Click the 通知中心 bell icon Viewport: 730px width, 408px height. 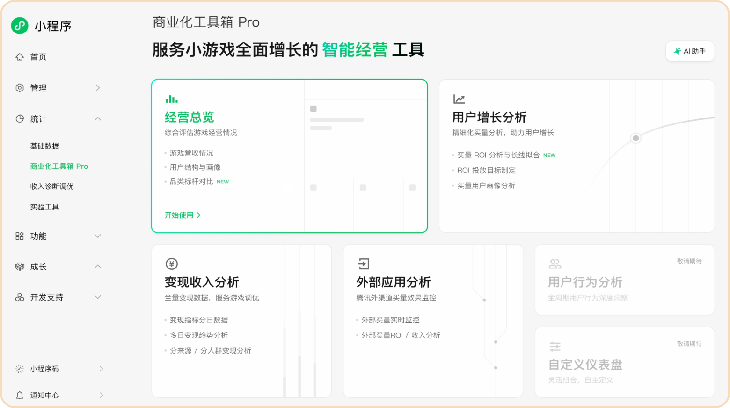pyautogui.click(x=19, y=395)
